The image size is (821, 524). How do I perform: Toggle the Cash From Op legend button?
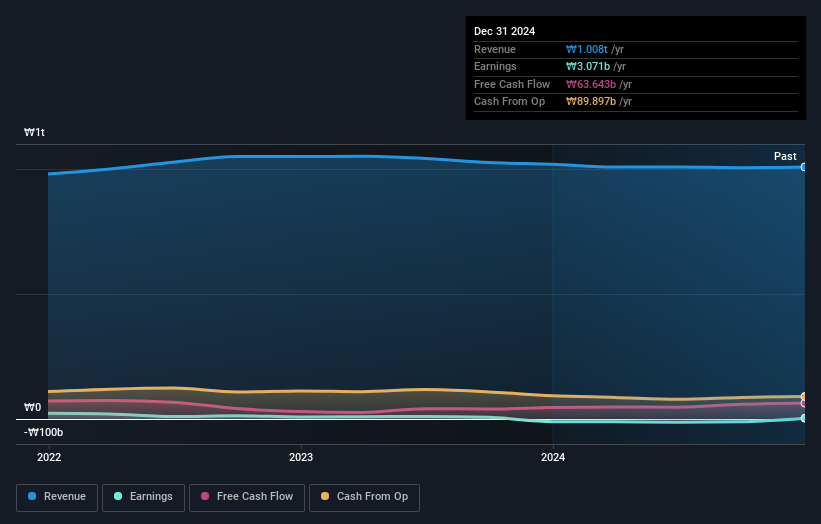point(364,497)
